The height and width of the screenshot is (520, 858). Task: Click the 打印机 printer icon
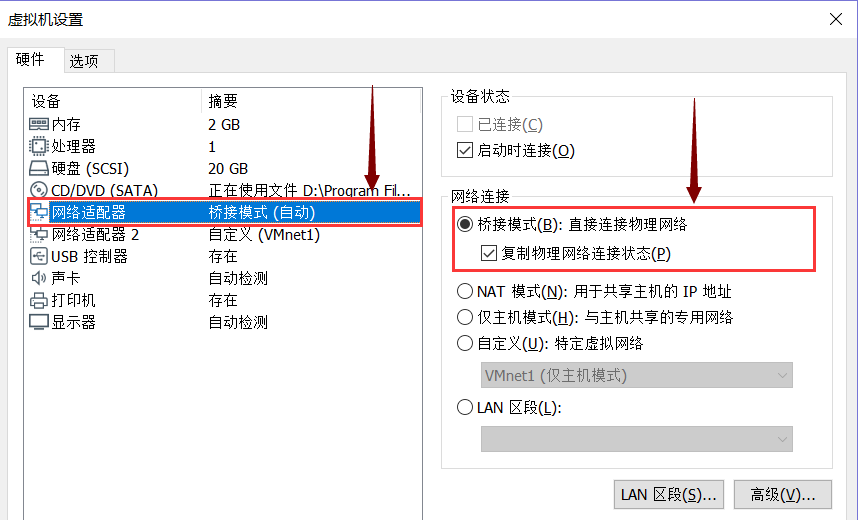click(39, 300)
